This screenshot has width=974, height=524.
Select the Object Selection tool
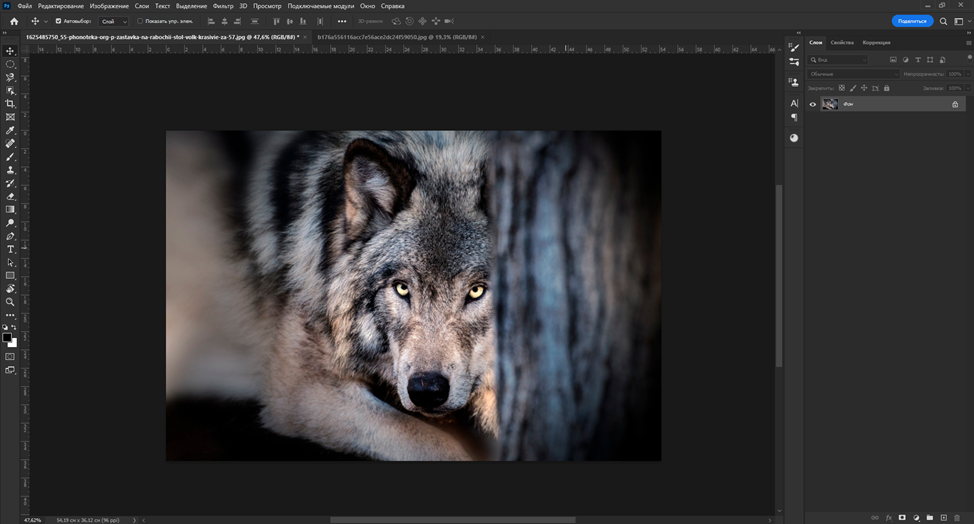[x=10, y=91]
